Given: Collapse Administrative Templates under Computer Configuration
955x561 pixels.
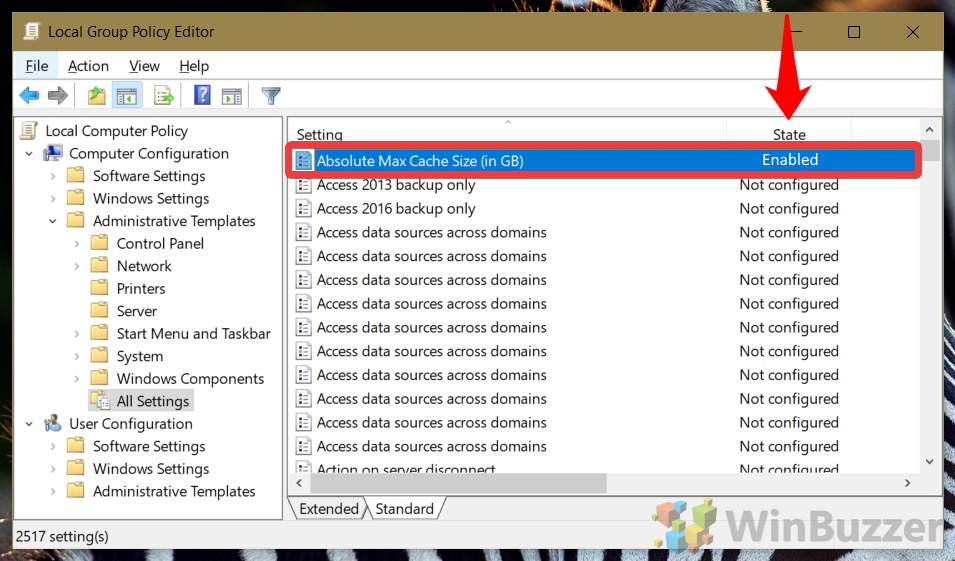Looking at the screenshot, I should click(x=53, y=221).
